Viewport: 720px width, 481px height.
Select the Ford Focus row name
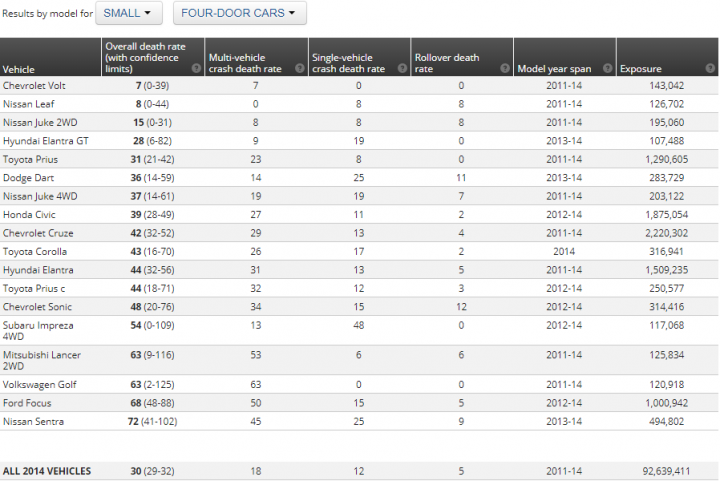click(x=27, y=403)
